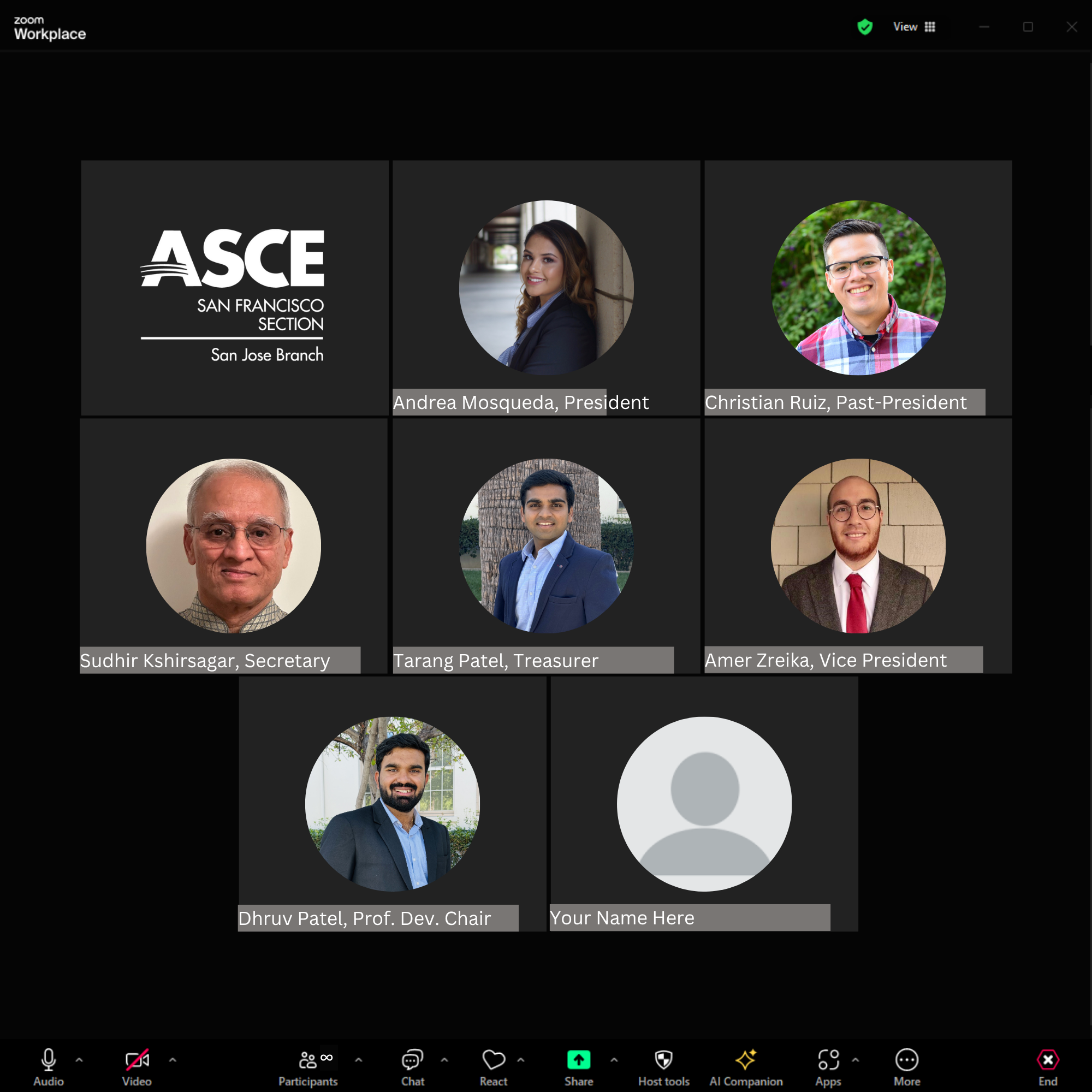
Task: Expand the Audio options caret
Action: (79, 1060)
